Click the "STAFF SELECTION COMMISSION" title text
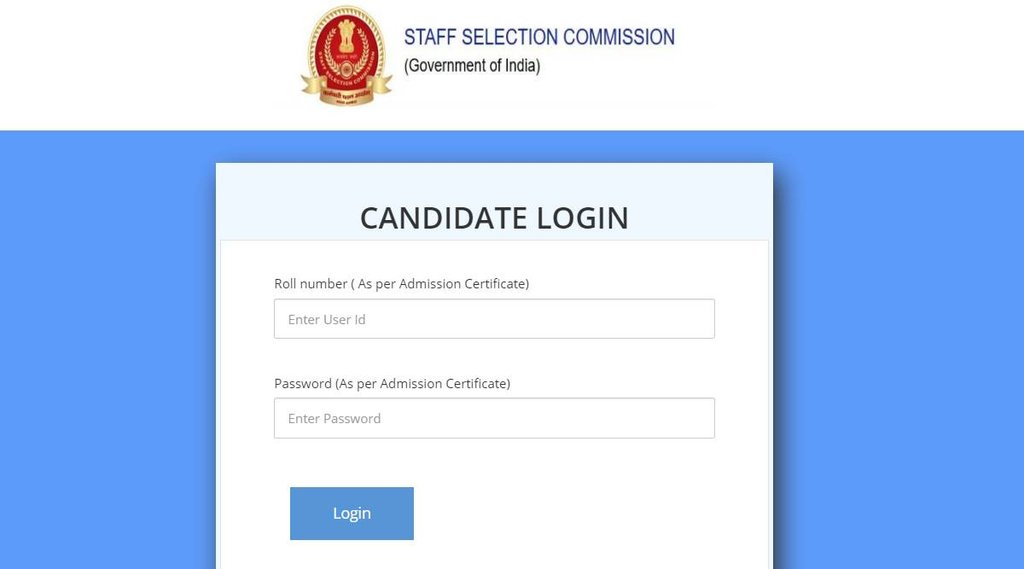Viewport: 1024px width, 569px height. pyautogui.click(x=539, y=38)
